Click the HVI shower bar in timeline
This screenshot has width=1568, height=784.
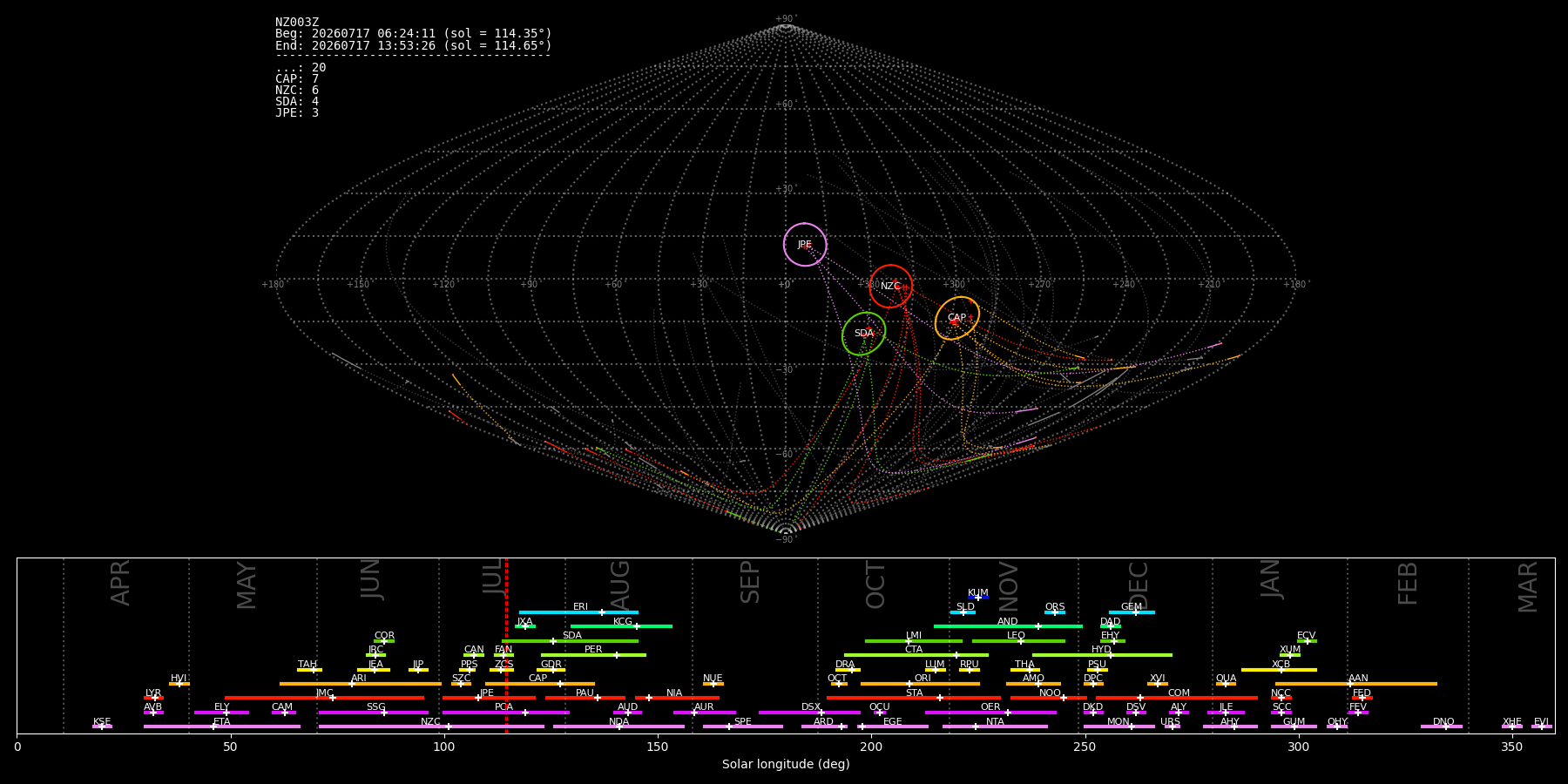pos(179,684)
